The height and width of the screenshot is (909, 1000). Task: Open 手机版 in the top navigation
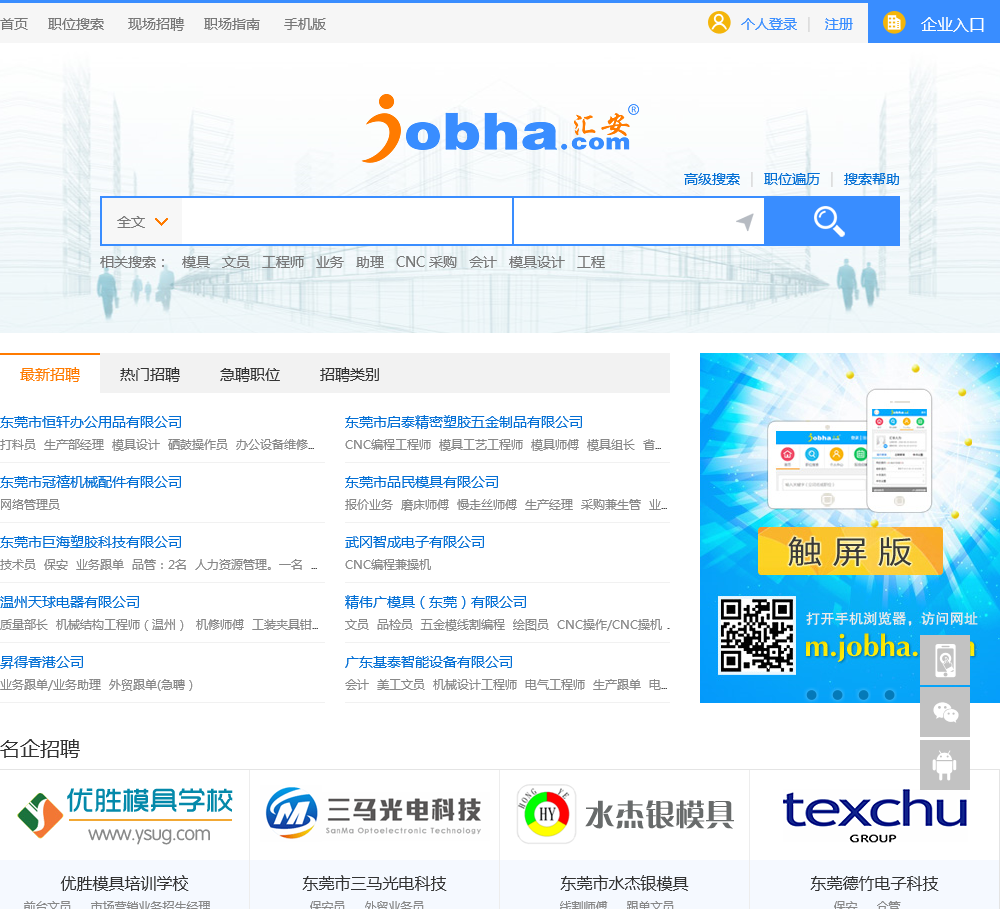coord(305,24)
